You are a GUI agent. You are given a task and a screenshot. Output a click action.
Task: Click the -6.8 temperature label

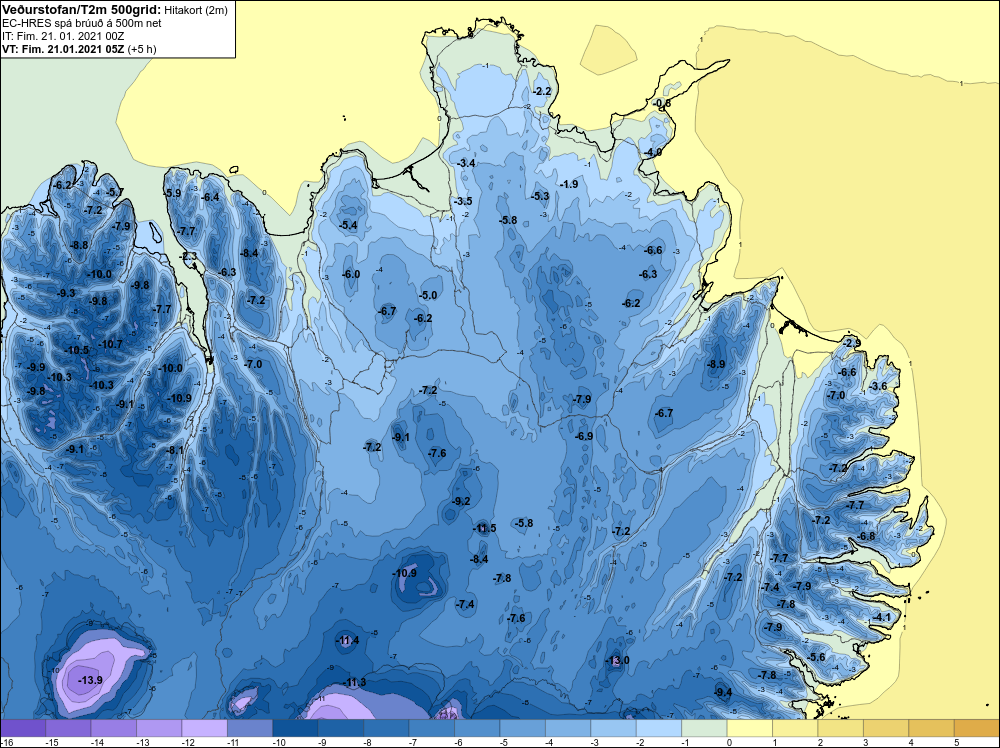coord(866,536)
